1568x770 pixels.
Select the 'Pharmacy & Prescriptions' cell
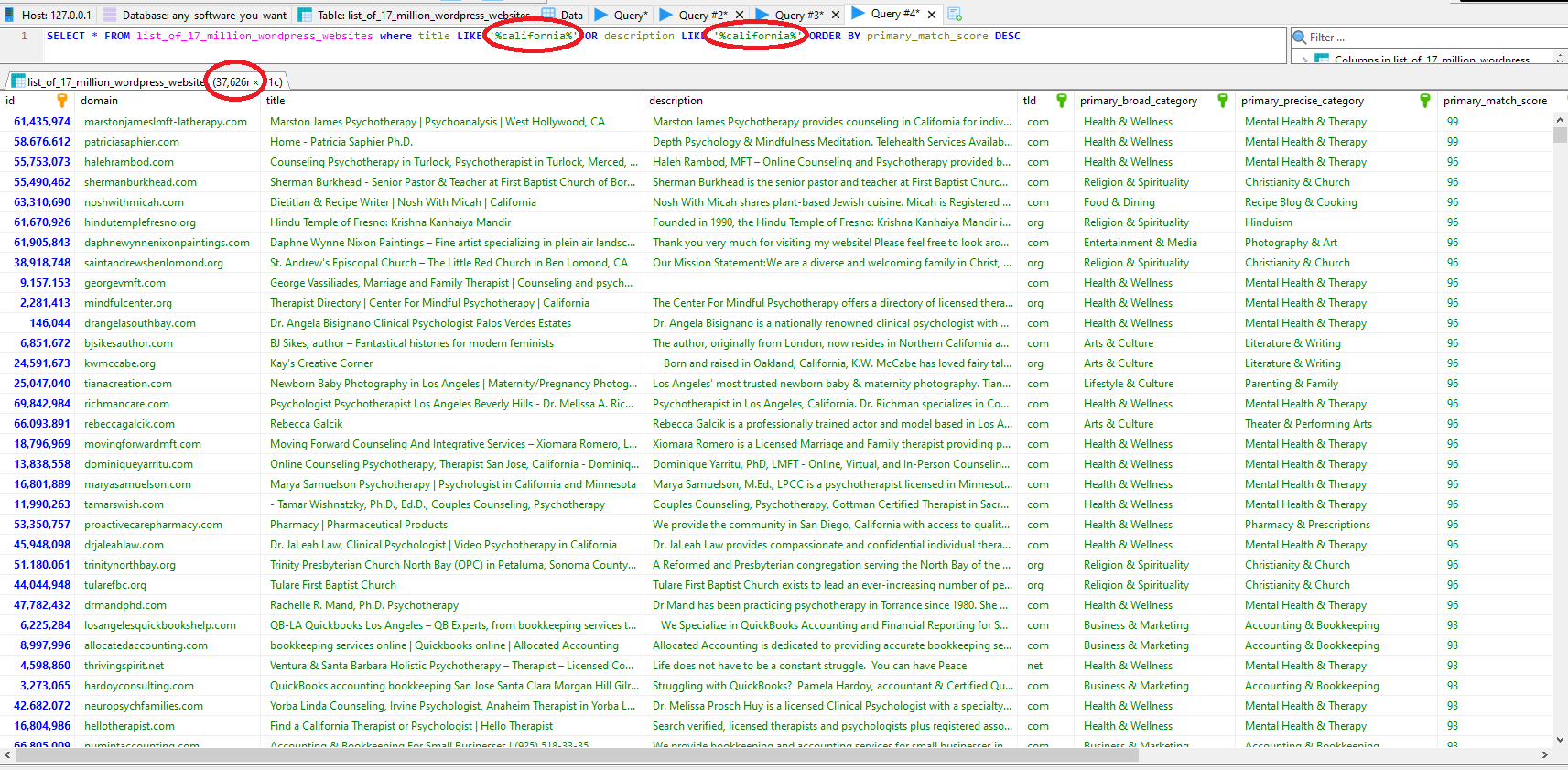click(1307, 525)
